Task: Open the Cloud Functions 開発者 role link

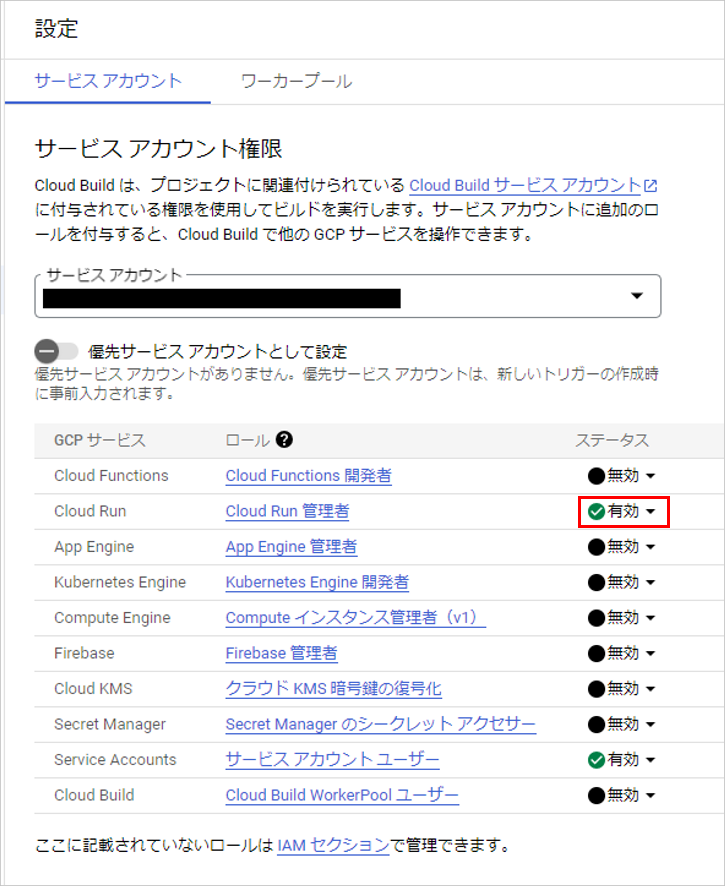Action: pyautogui.click(x=309, y=476)
